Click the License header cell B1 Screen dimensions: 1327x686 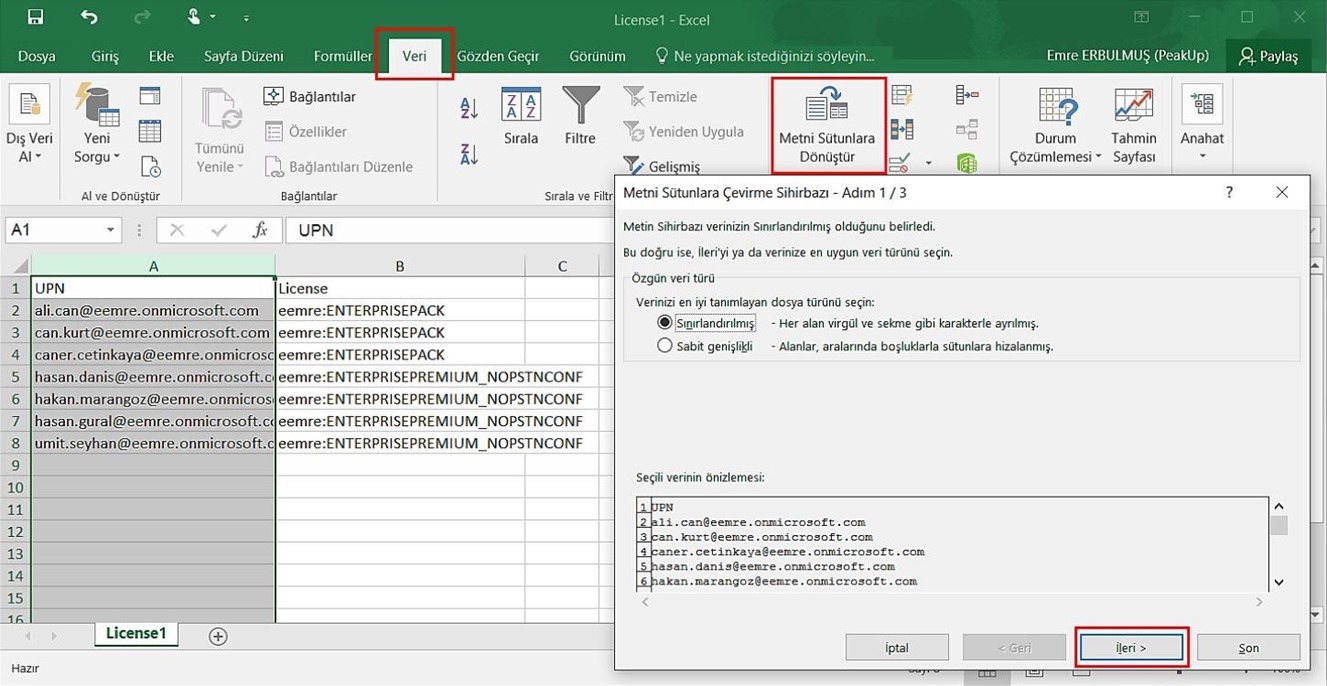pyautogui.click(x=399, y=288)
